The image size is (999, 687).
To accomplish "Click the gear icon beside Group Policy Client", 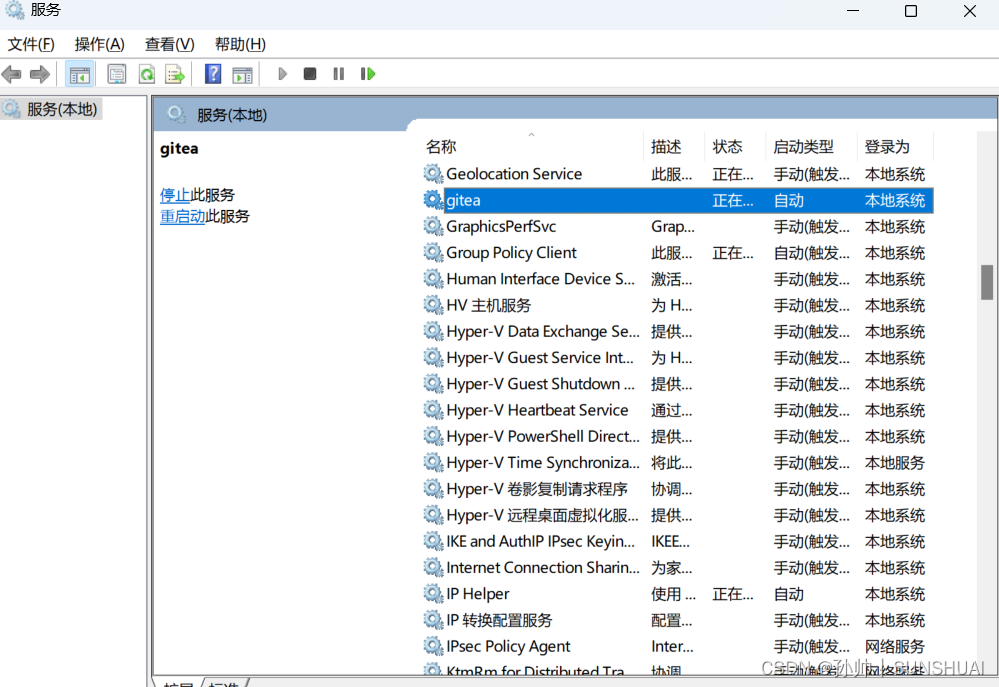I will tap(433, 252).
